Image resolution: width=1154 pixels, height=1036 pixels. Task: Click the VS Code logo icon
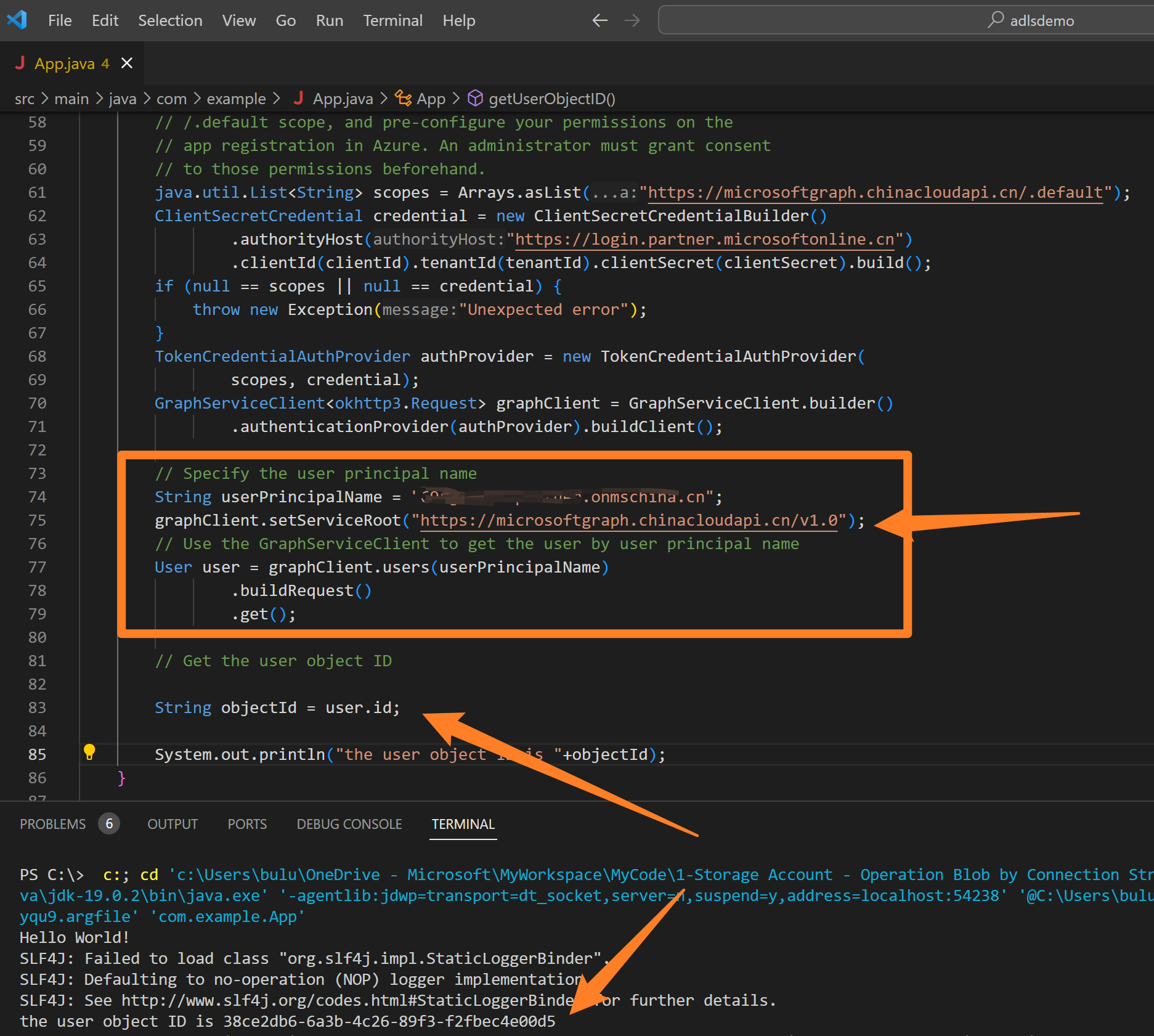pos(17,20)
